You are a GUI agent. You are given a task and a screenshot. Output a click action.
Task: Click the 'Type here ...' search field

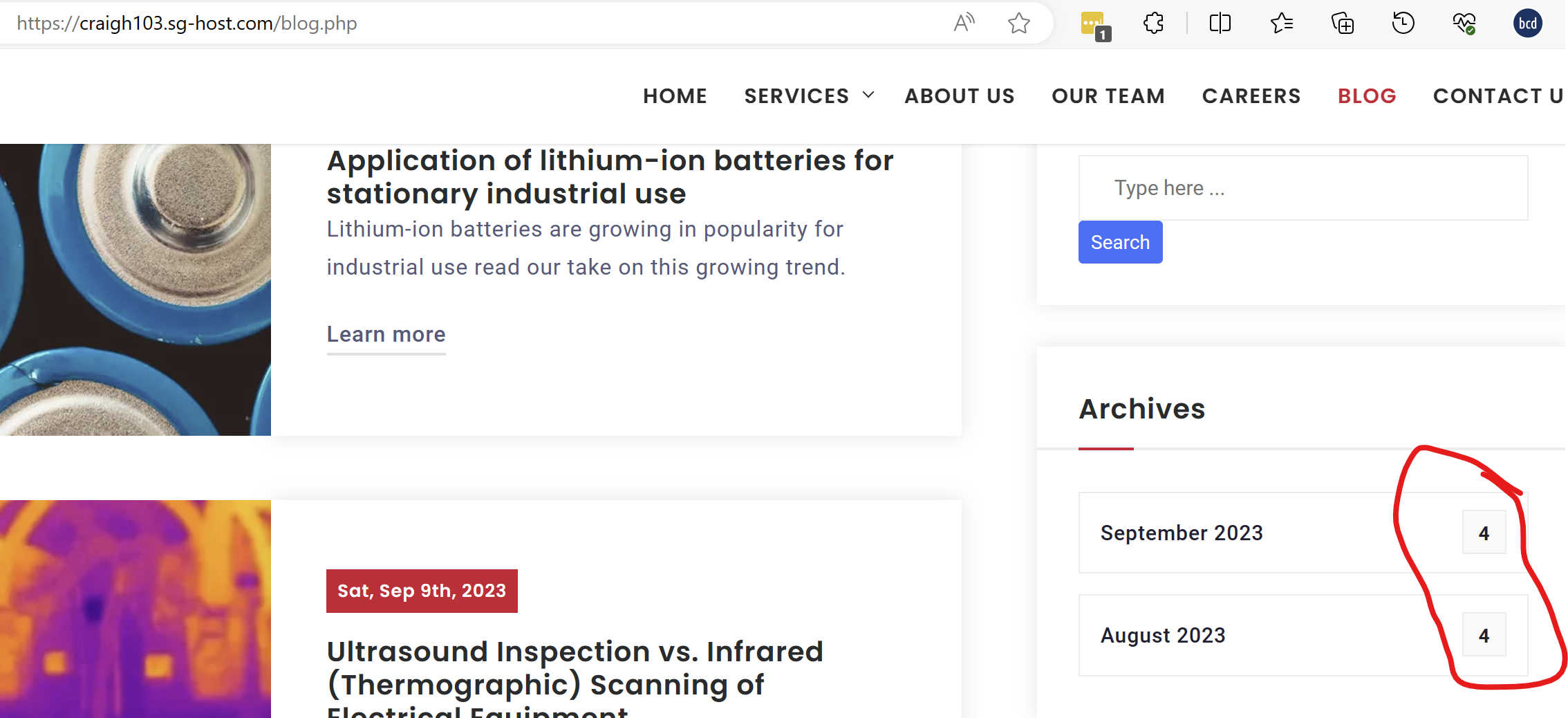tap(1303, 188)
